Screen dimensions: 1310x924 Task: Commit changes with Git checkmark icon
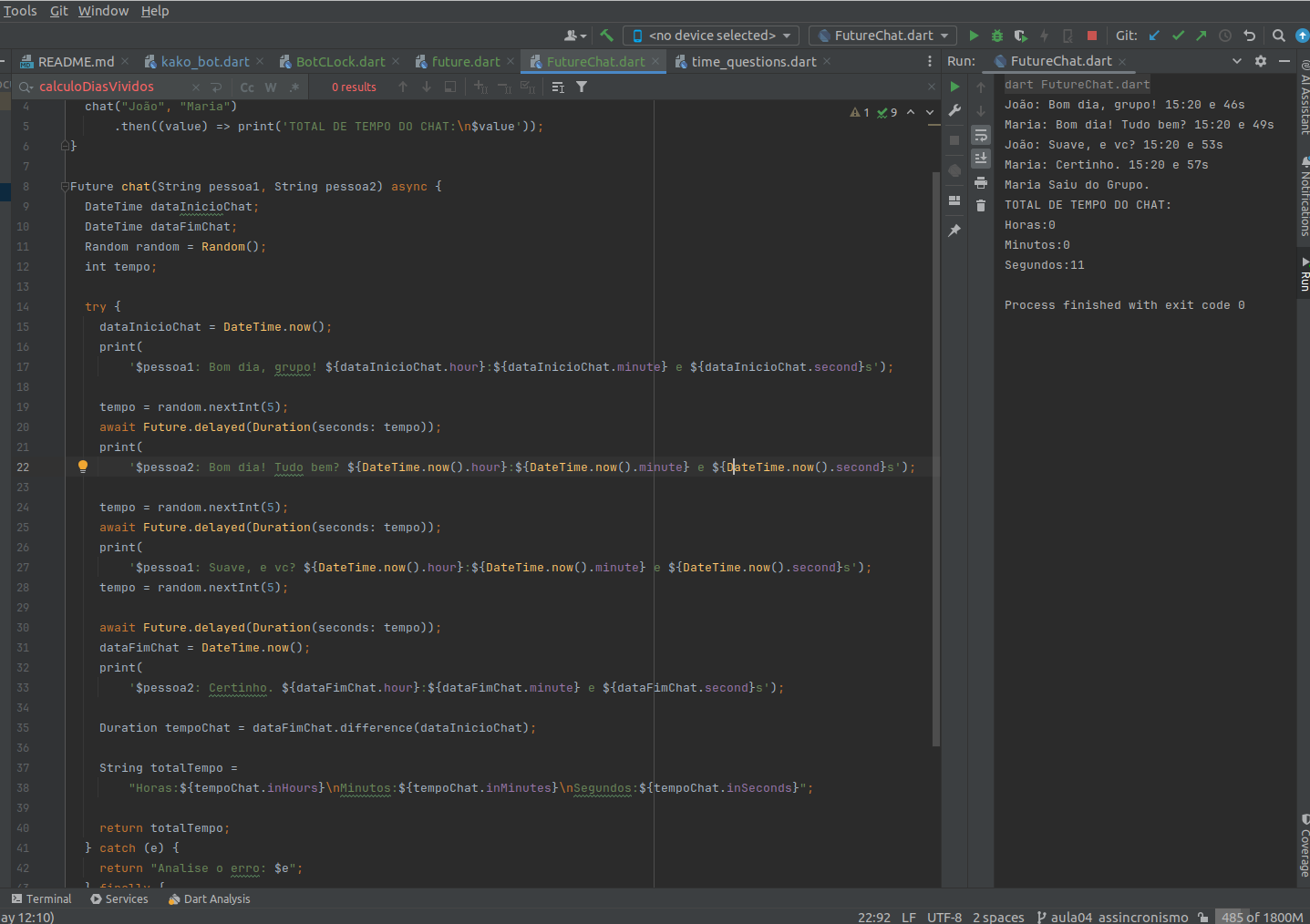[x=1178, y=36]
